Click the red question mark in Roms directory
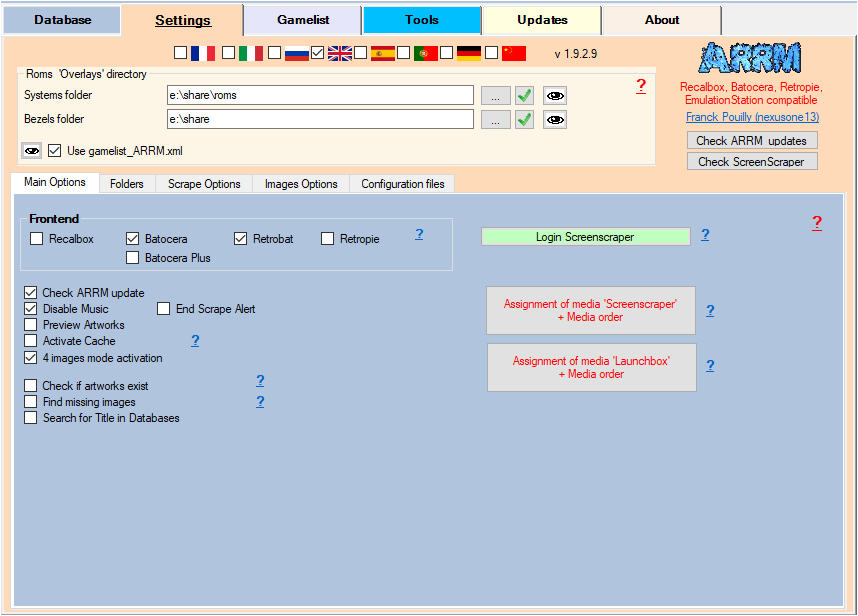This screenshot has height=616, width=858. 641,86
